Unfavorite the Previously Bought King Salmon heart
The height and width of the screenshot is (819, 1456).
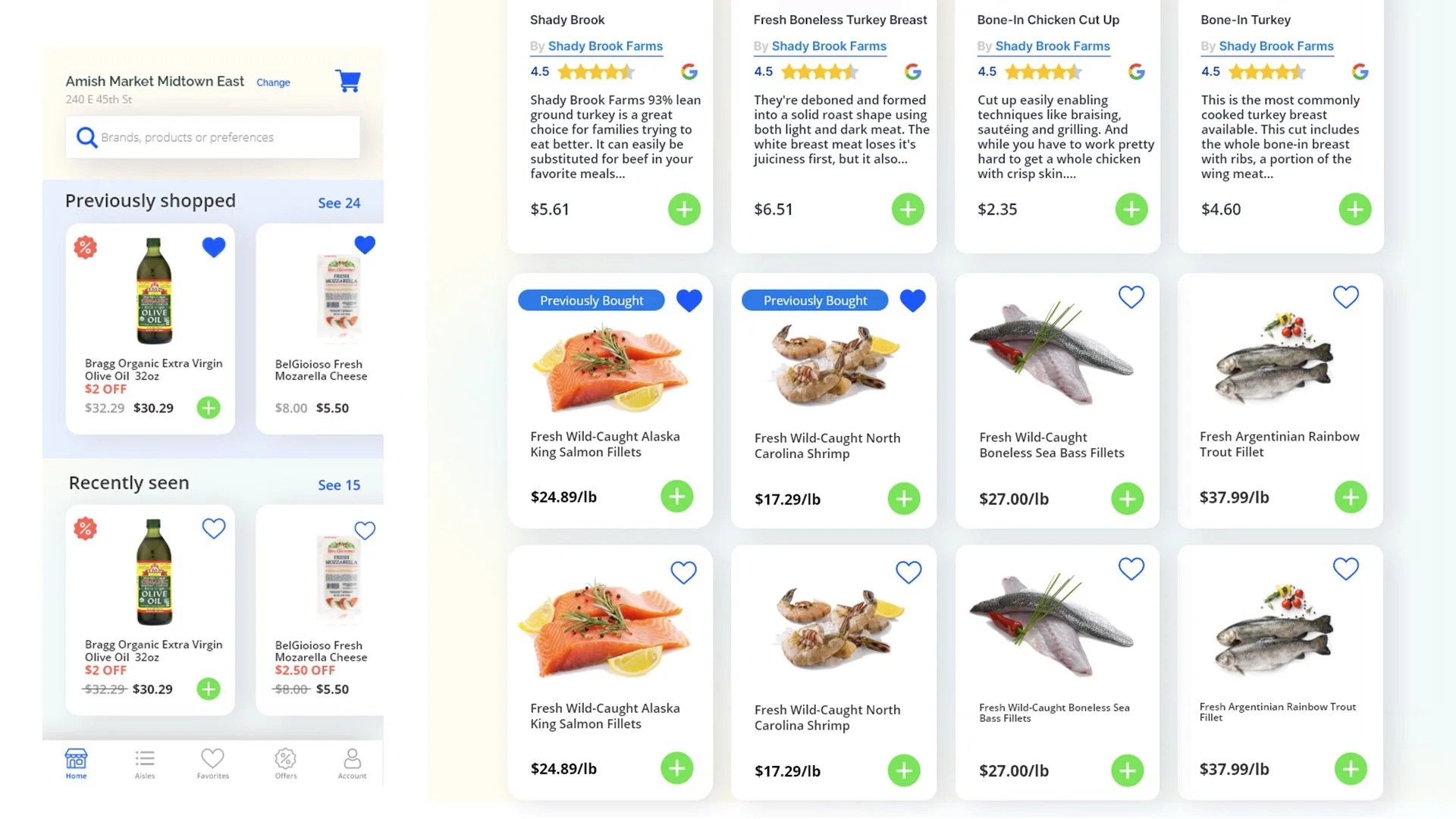pos(689,300)
